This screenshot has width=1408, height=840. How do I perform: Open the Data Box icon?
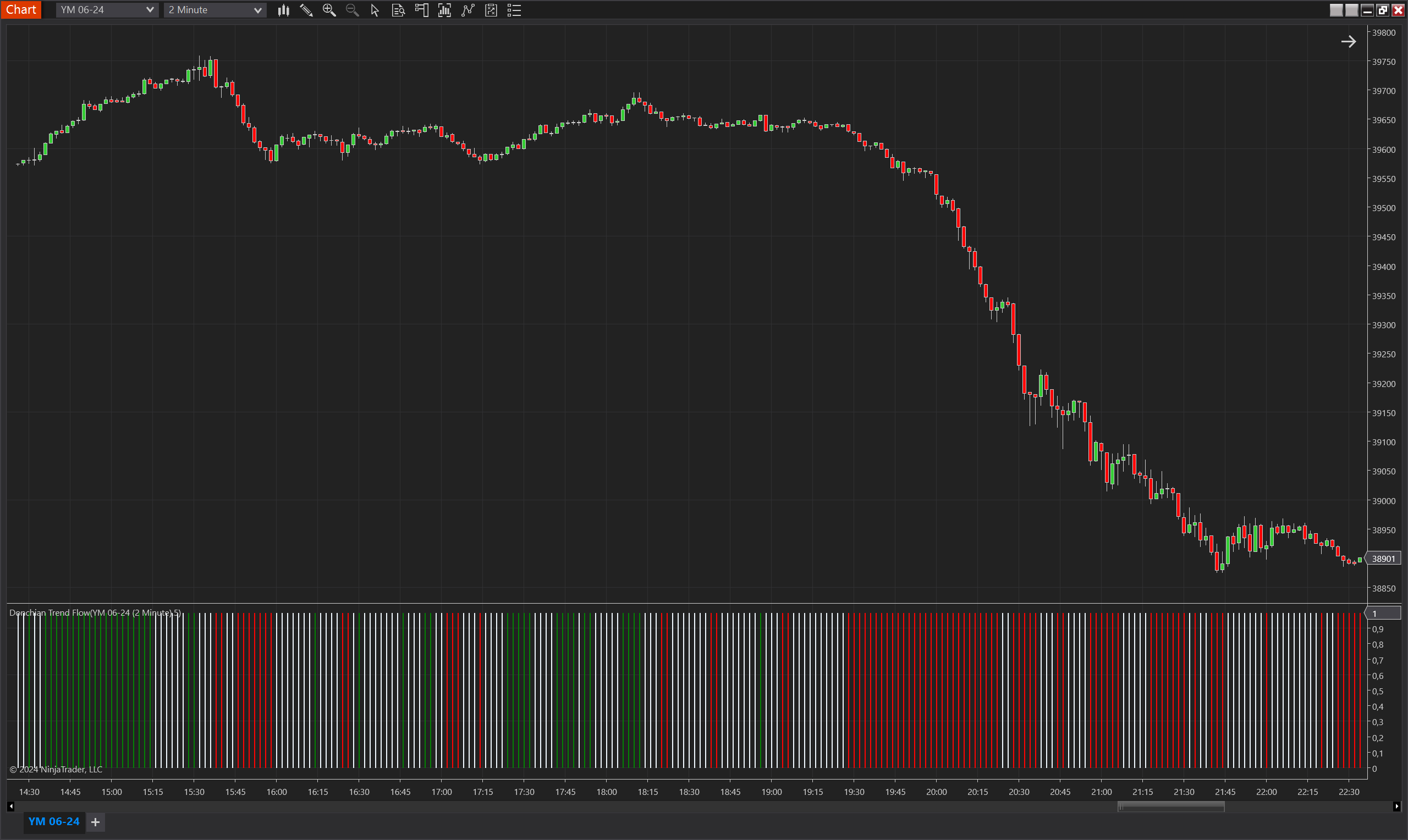398,10
